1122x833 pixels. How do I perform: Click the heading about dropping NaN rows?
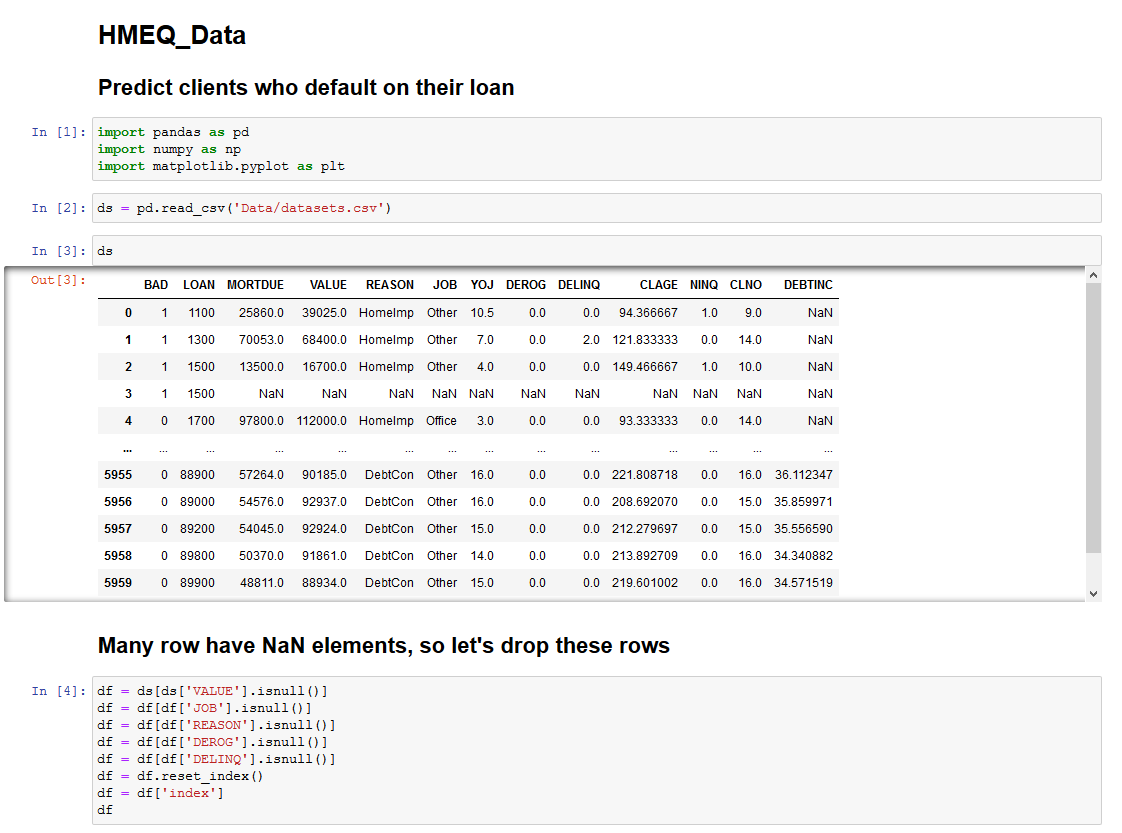pyautogui.click(x=384, y=646)
